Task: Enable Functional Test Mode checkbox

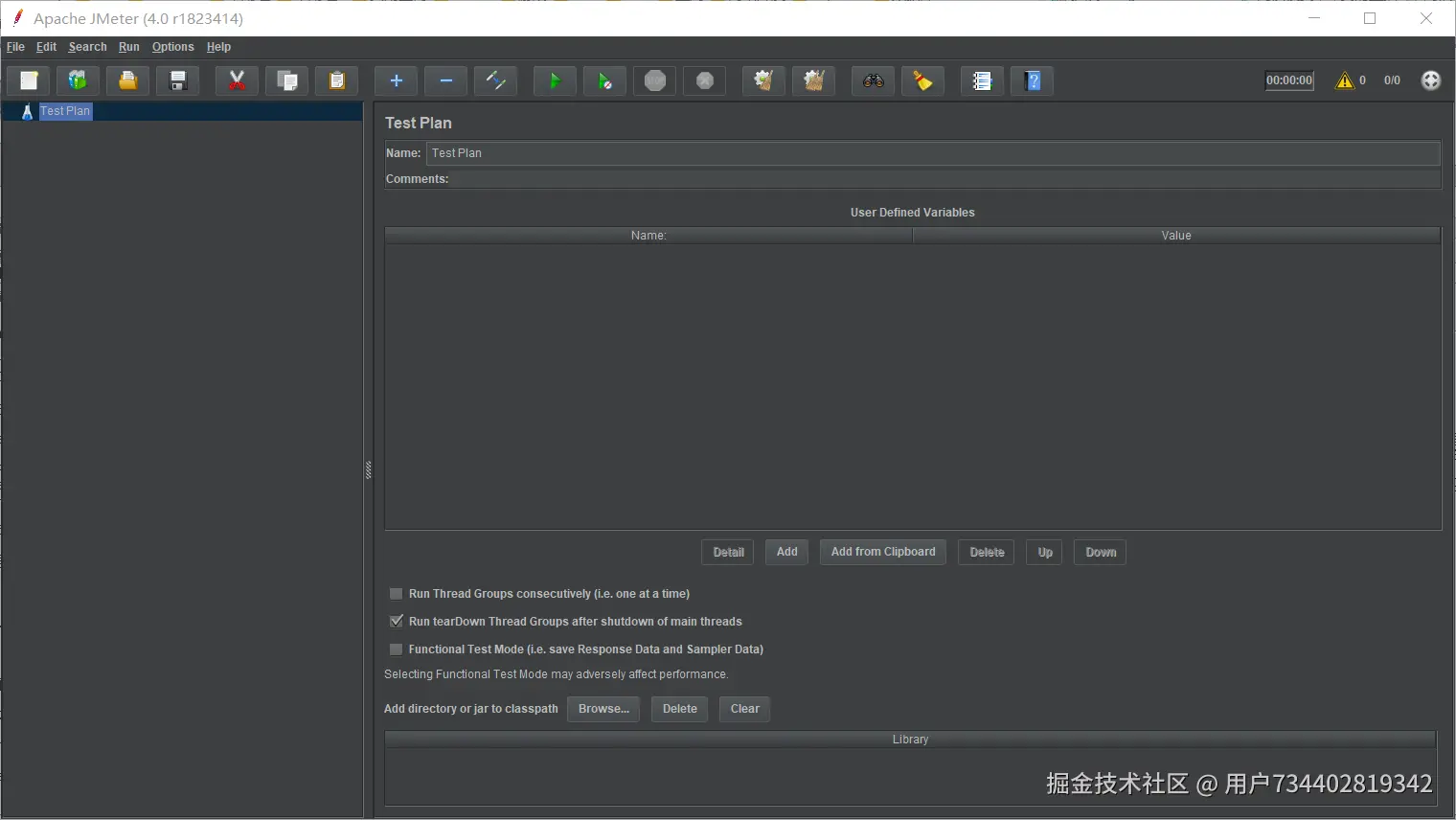Action: coord(396,649)
